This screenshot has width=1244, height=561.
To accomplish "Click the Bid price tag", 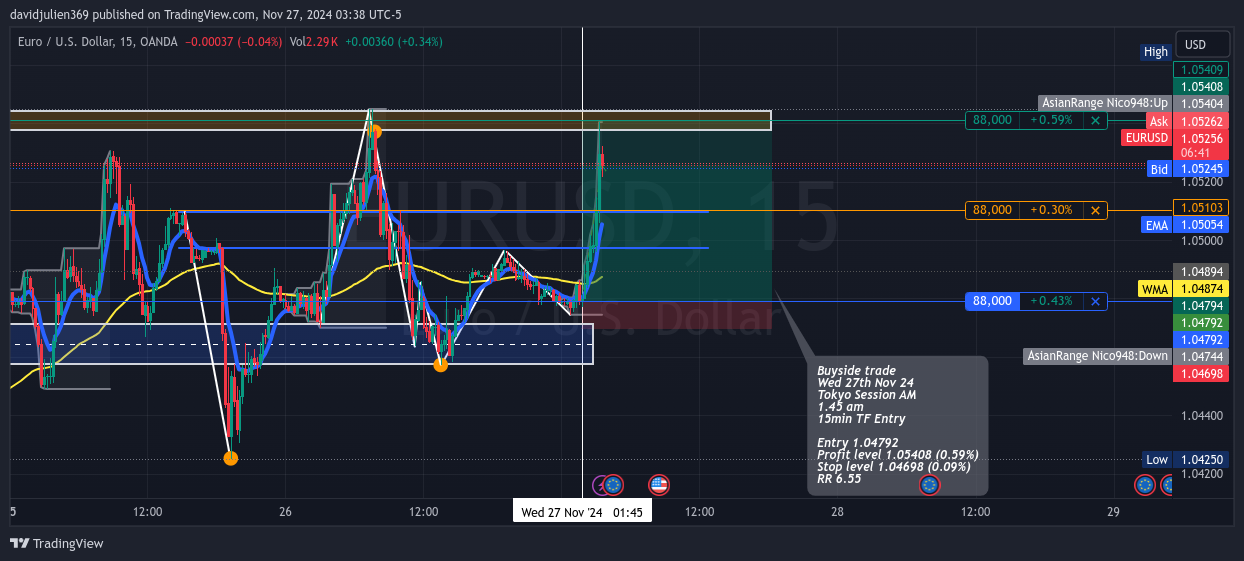I will tap(1159, 169).
